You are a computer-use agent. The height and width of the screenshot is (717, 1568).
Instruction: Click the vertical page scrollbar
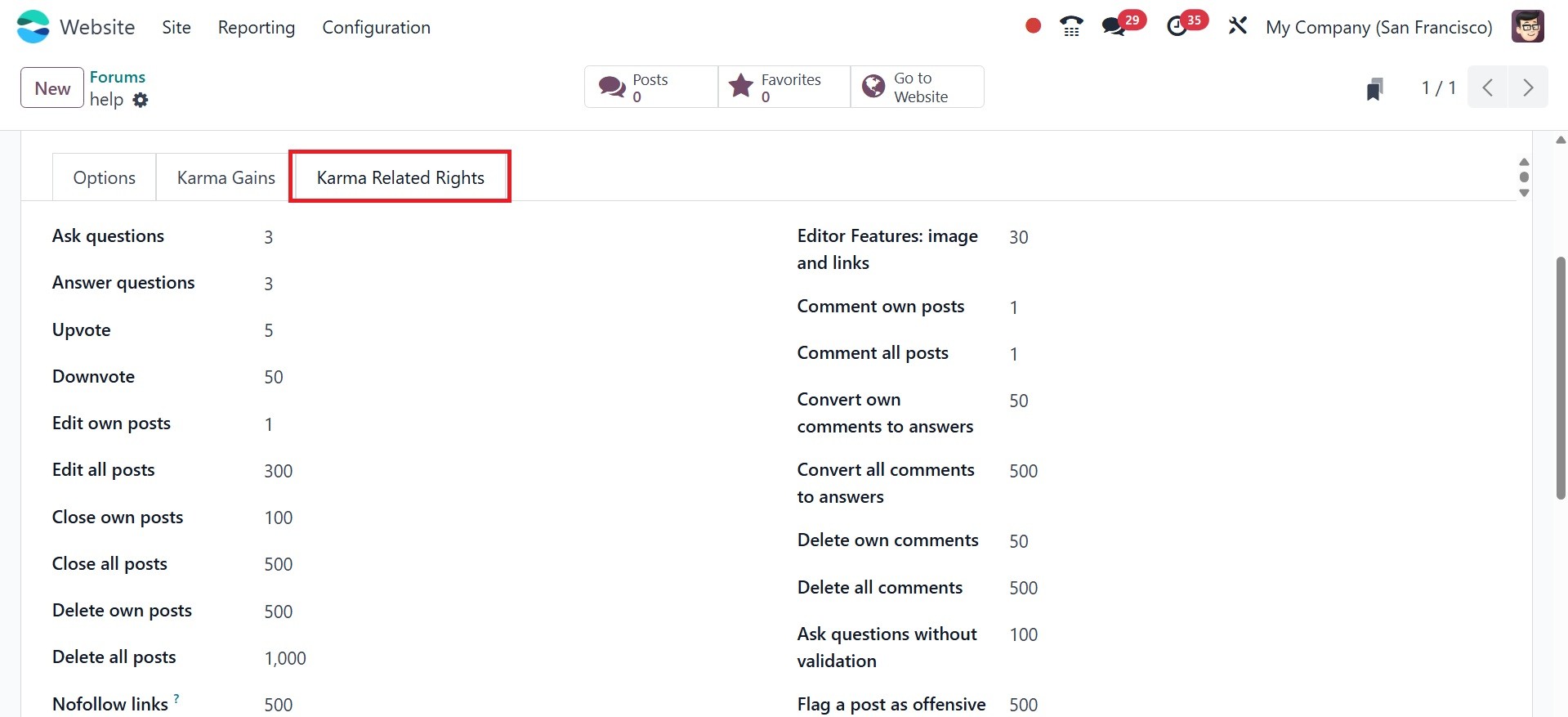tap(1561, 378)
